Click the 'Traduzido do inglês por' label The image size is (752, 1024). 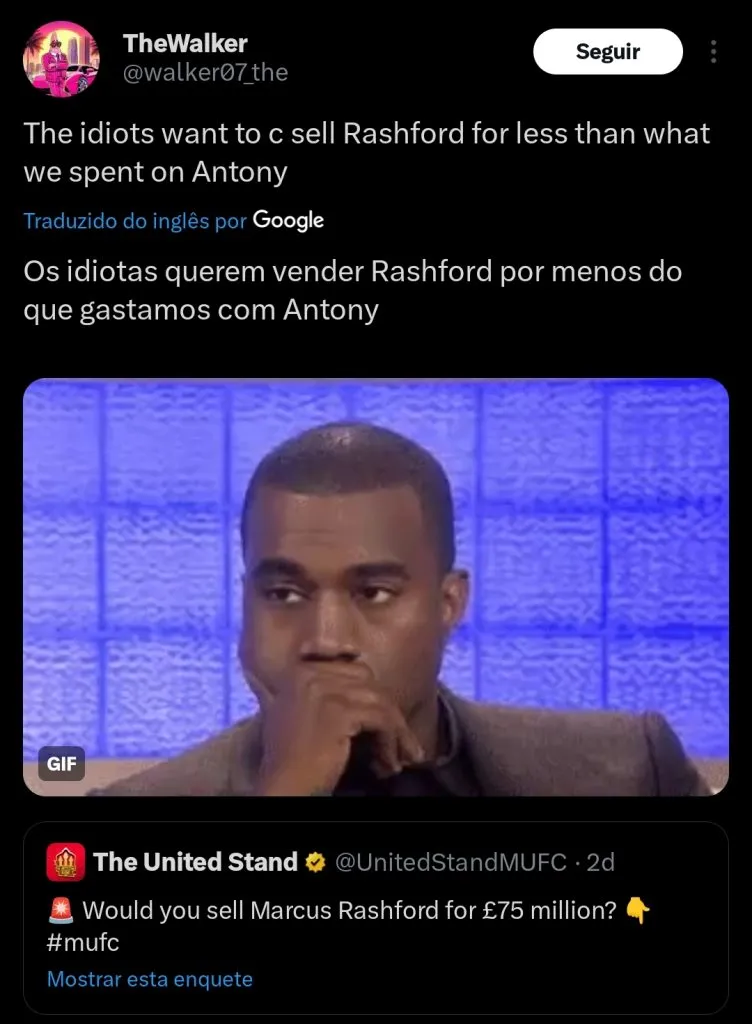pyautogui.click(x=135, y=221)
